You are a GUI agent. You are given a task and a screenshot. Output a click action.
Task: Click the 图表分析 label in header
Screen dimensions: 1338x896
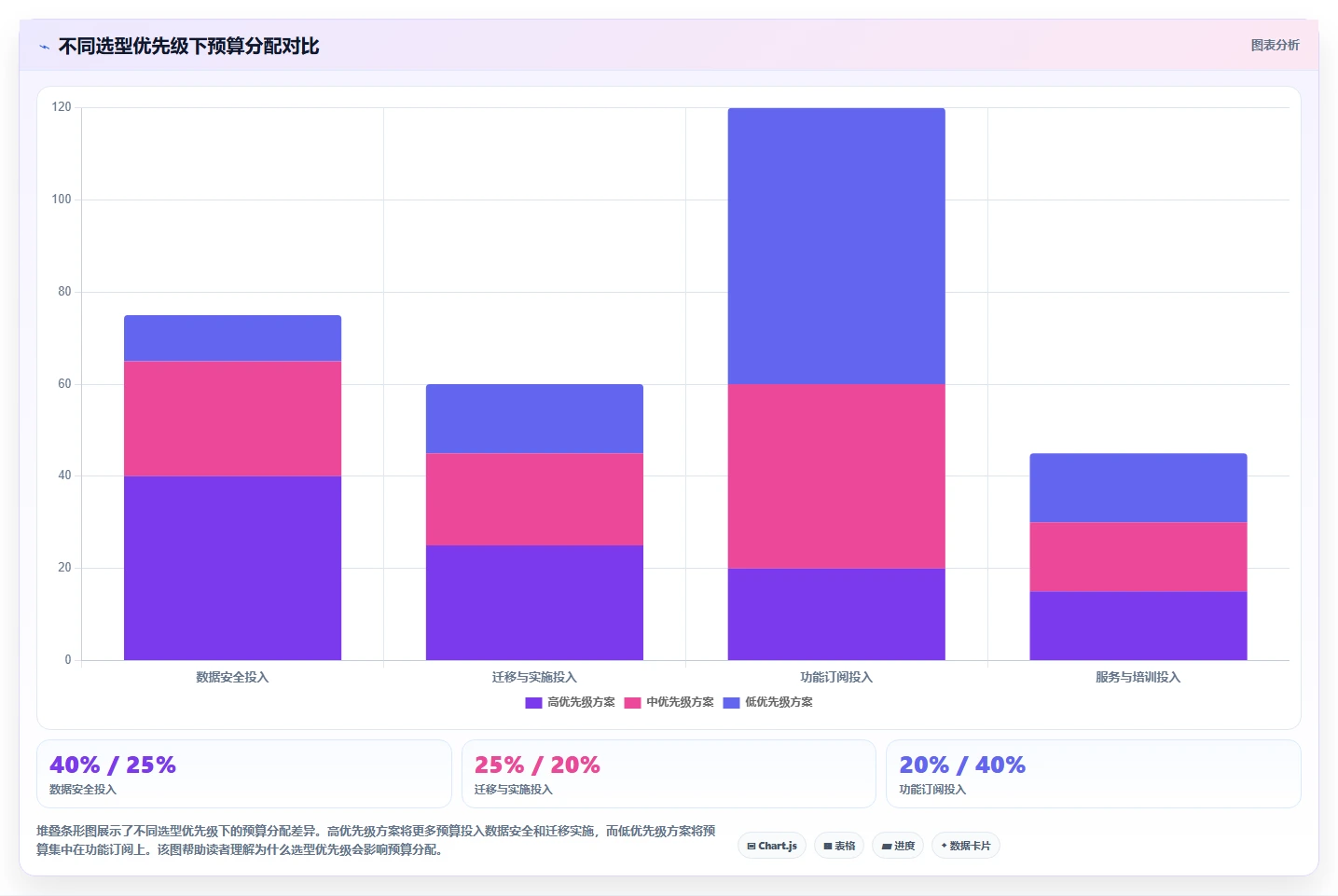1275,45
